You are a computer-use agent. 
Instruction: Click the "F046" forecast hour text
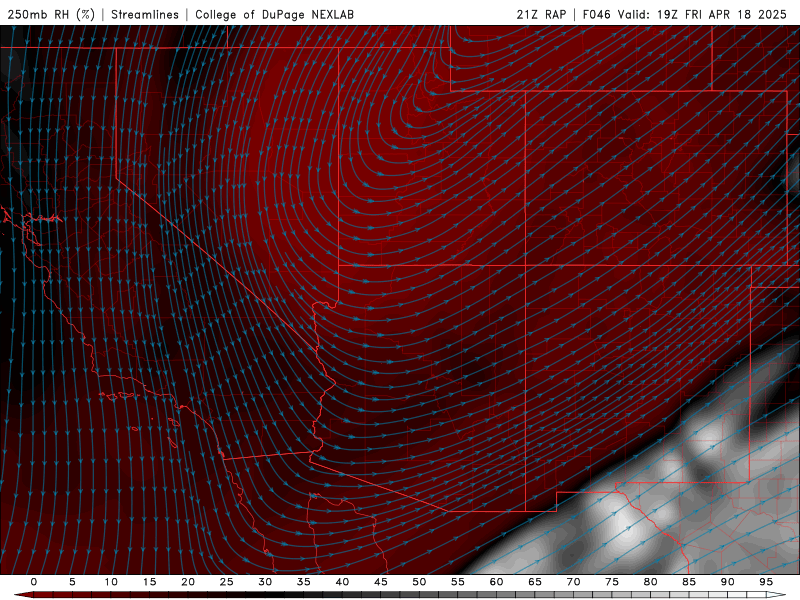pos(596,14)
